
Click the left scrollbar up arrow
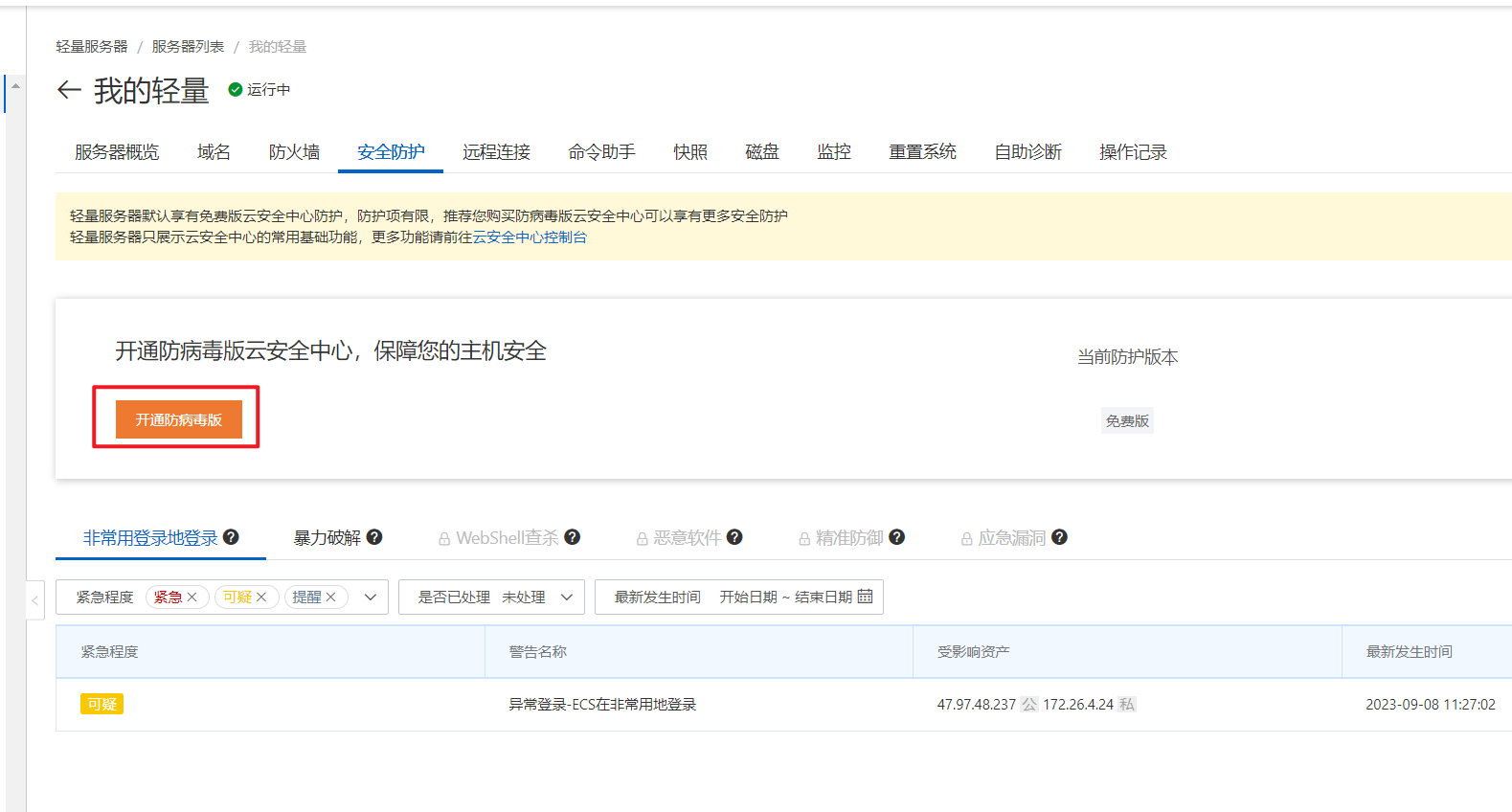(15, 86)
